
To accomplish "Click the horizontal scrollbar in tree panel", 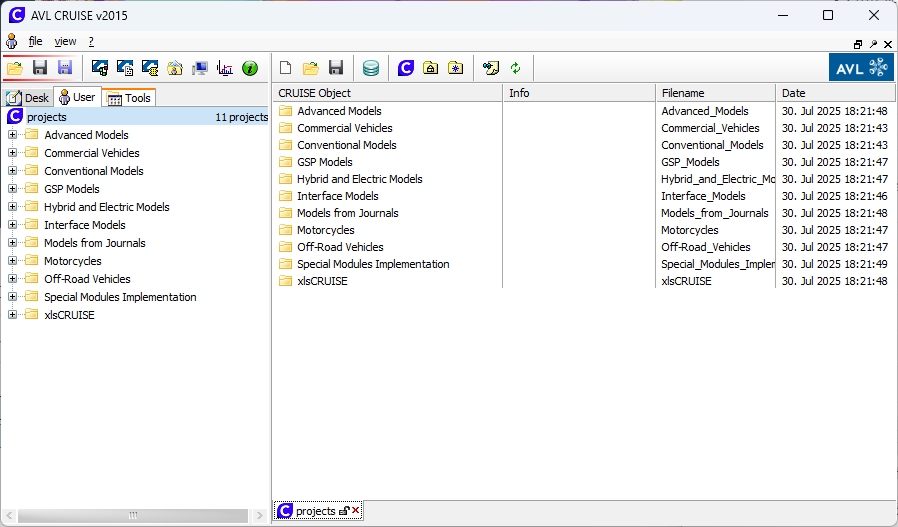I will pyautogui.click(x=133, y=515).
